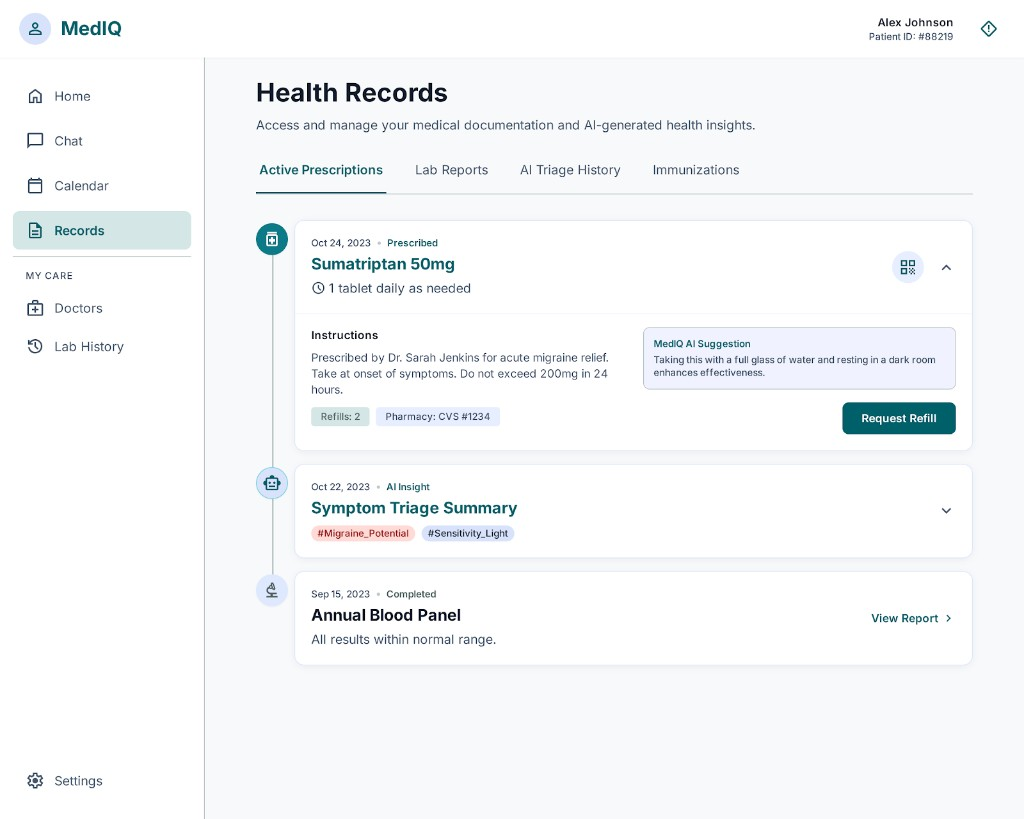Click 'All results within normal range.' text
The height and width of the screenshot is (819, 1024).
(x=404, y=640)
